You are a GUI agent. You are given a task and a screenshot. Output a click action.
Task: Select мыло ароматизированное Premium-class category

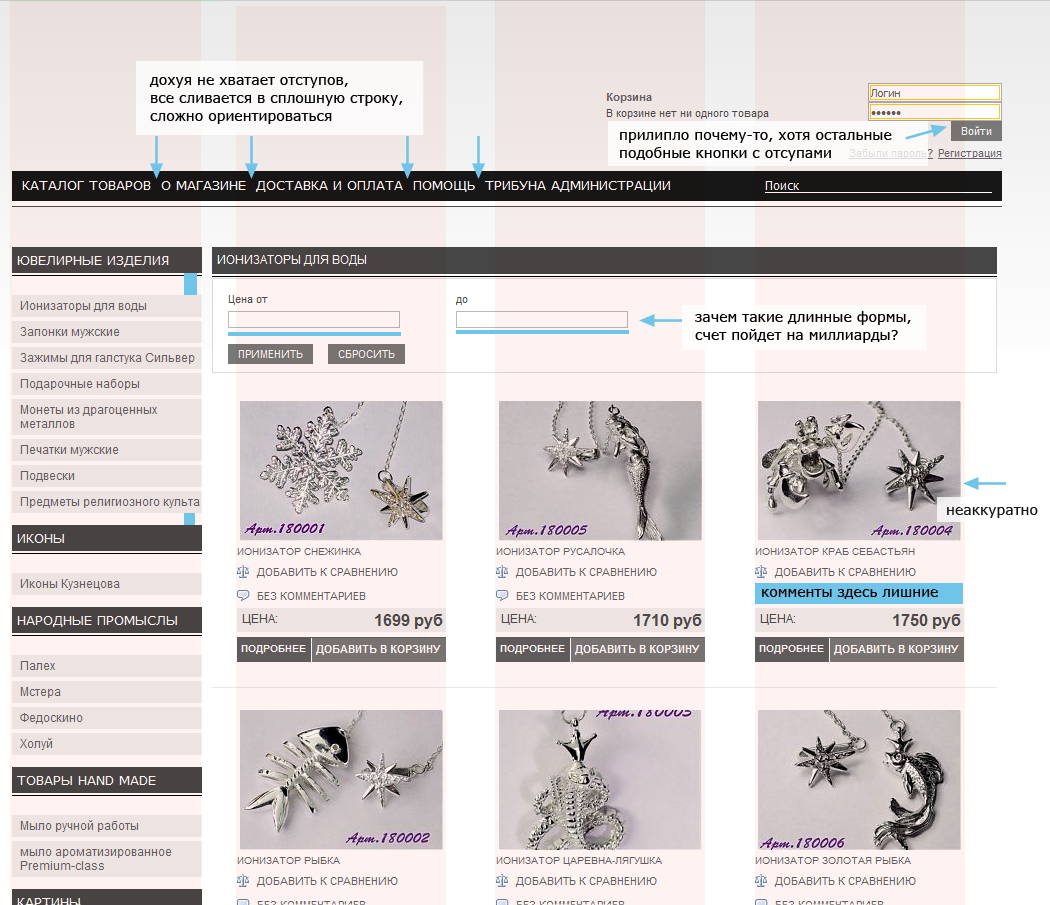click(106, 859)
